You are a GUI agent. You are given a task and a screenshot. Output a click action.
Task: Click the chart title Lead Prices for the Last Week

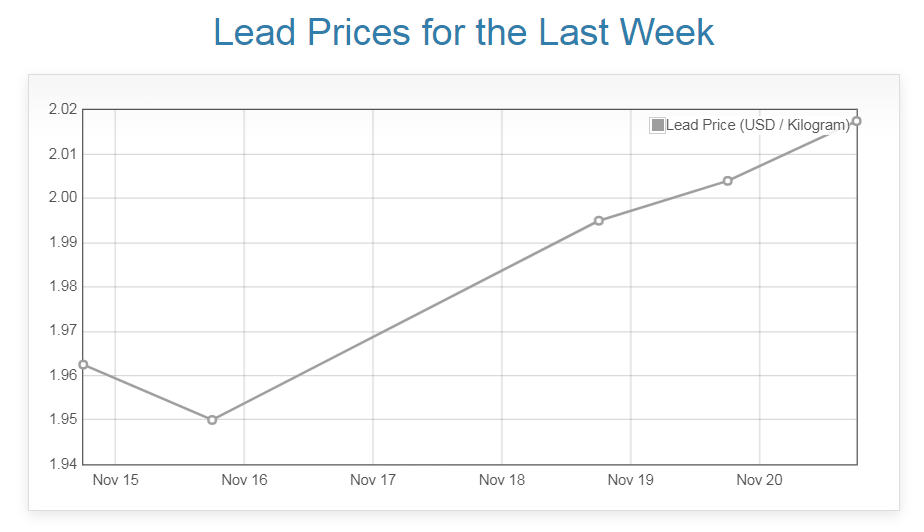(463, 33)
